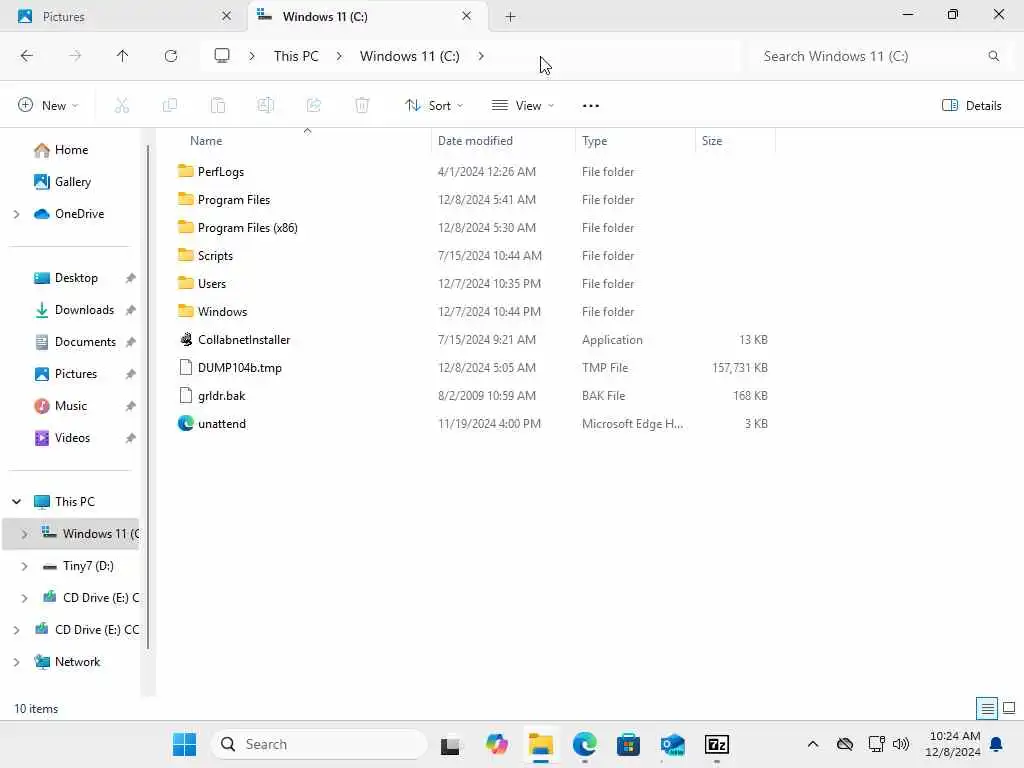Image resolution: width=1024 pixels, height=768 pixels.
Task: Click the Paste clipboard icon
Action: (218, 105)
